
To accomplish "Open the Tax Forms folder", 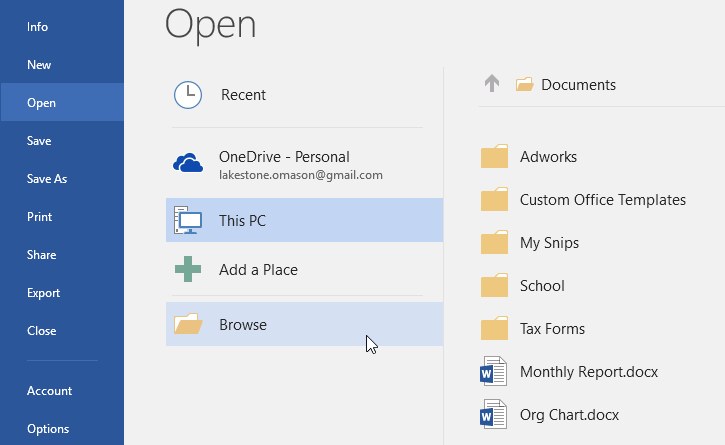I will tap(552, 329).
